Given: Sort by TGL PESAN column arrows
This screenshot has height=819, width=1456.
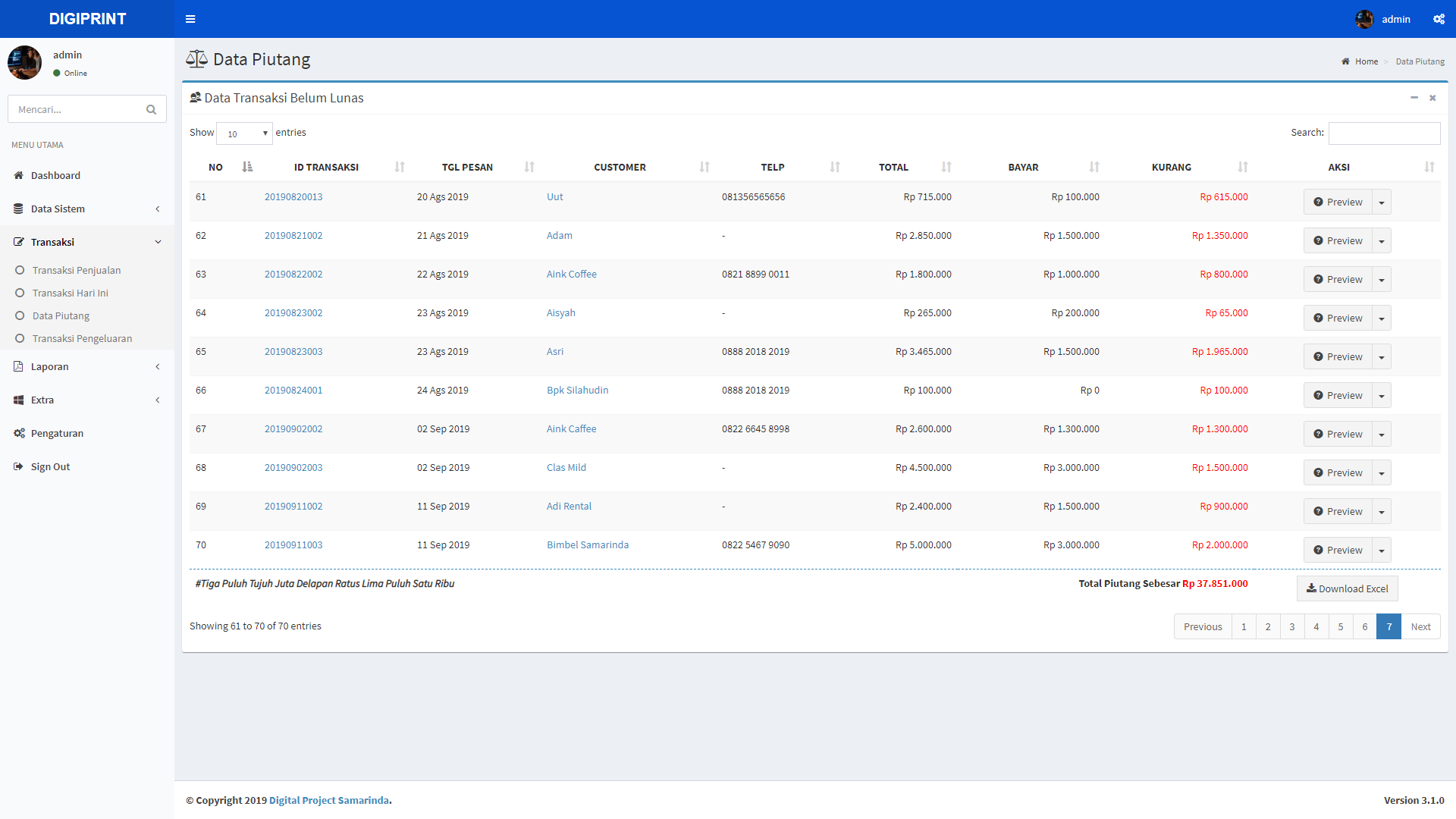Looking at the screenshot, I should click(x=529, y=167).
